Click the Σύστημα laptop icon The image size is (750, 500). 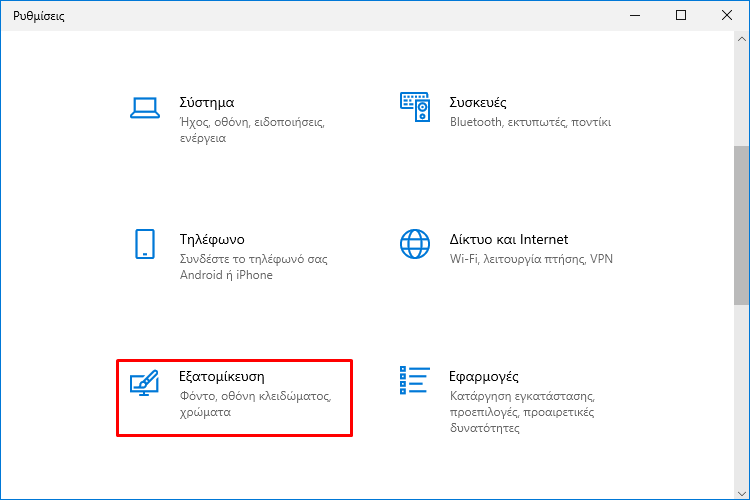click(x=144, y=108)
